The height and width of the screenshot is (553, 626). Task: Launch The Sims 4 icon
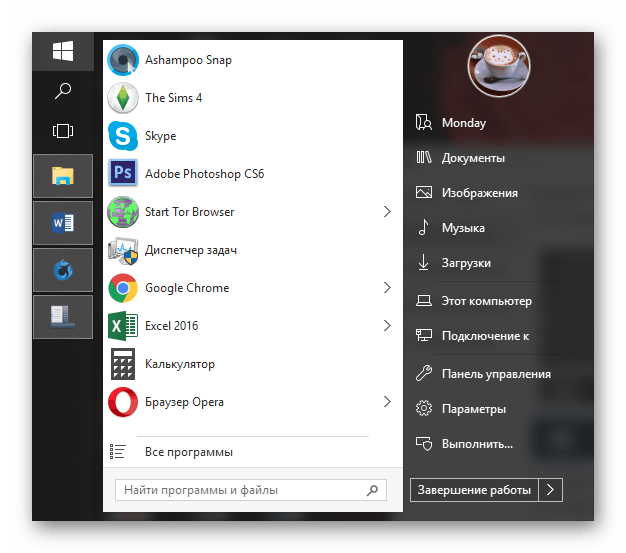point(123,98)
